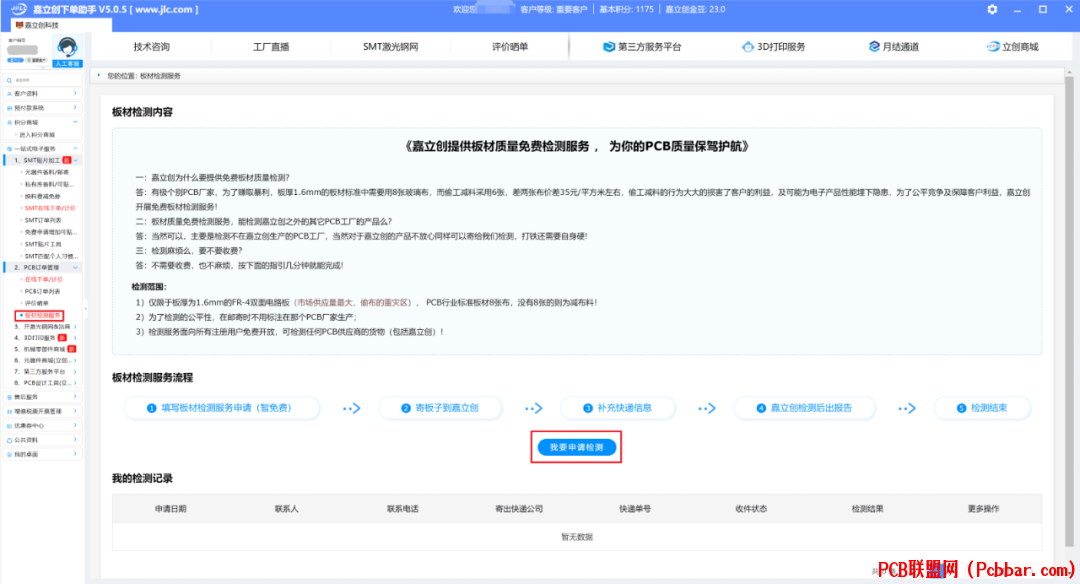Expand the 客户资料 section chevron
Image resolution: width=1080 pixels, height=584 pixels.
pos(75,93)
